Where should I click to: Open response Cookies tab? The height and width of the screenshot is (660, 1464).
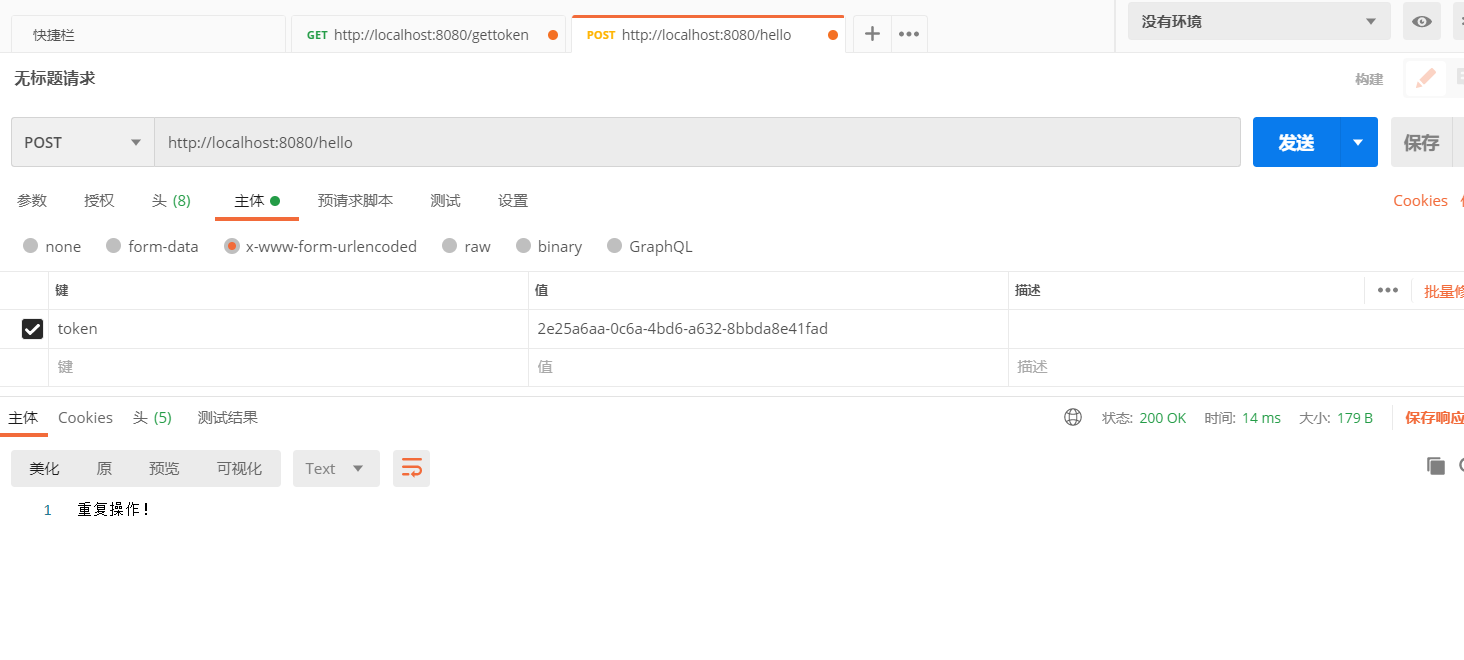[x=85, y=417]
